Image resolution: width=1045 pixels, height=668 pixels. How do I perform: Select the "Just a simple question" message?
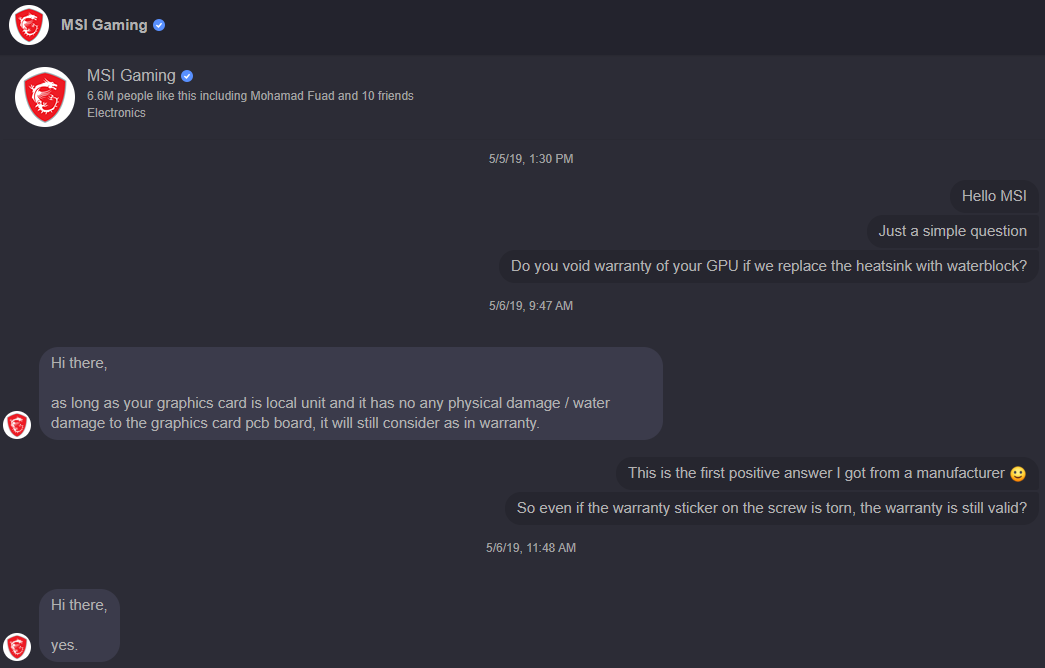[x=952, y=231]
